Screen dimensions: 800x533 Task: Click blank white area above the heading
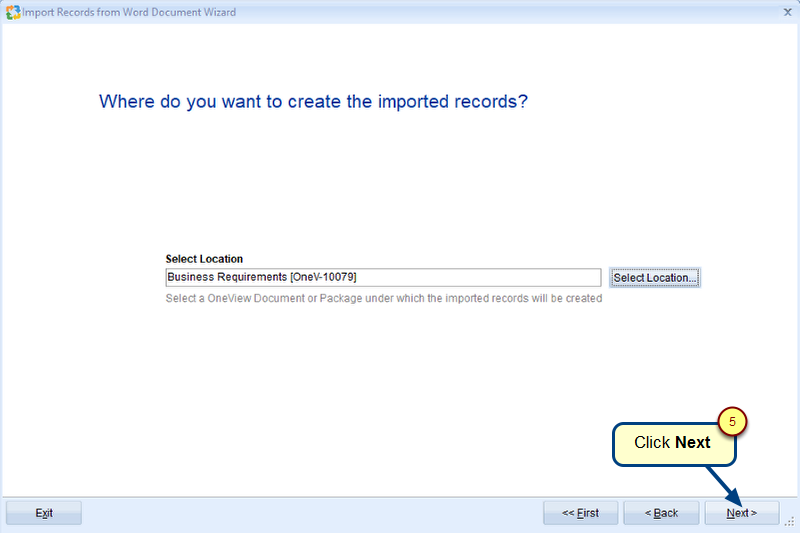[x=400, y=55]
